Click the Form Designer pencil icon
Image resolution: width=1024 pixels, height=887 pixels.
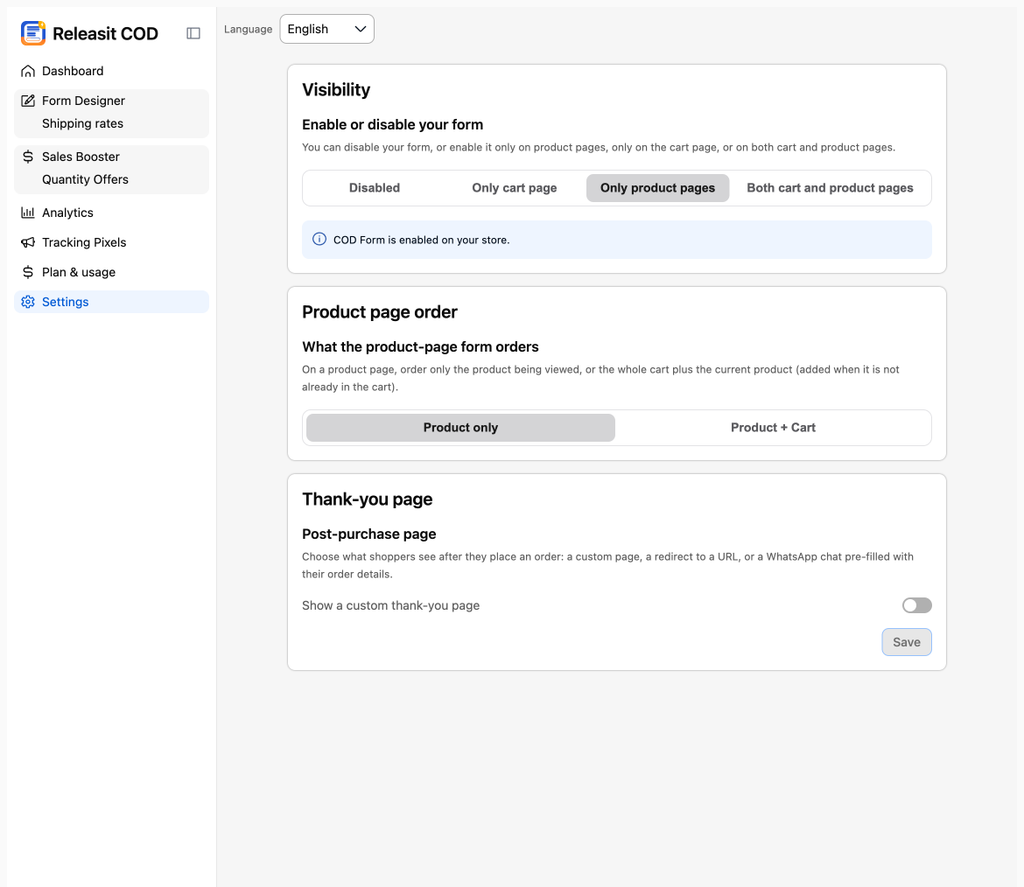pyautogui.click(x=27, y=101)
